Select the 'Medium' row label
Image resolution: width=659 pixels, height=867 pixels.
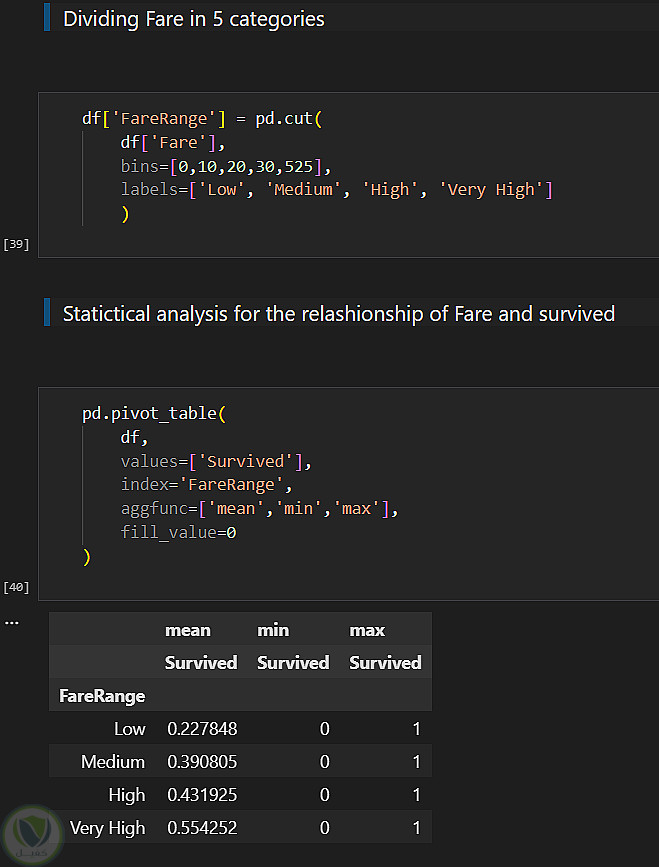113,762
